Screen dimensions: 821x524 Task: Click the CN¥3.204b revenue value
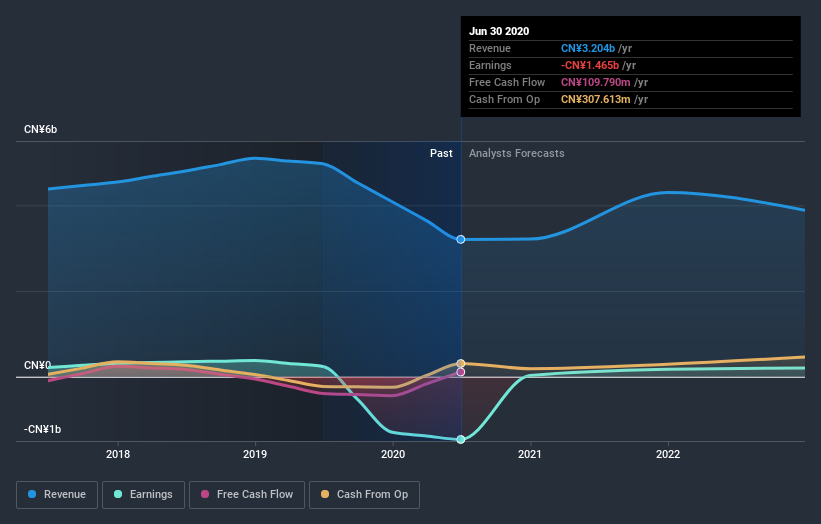pos(587,48)
